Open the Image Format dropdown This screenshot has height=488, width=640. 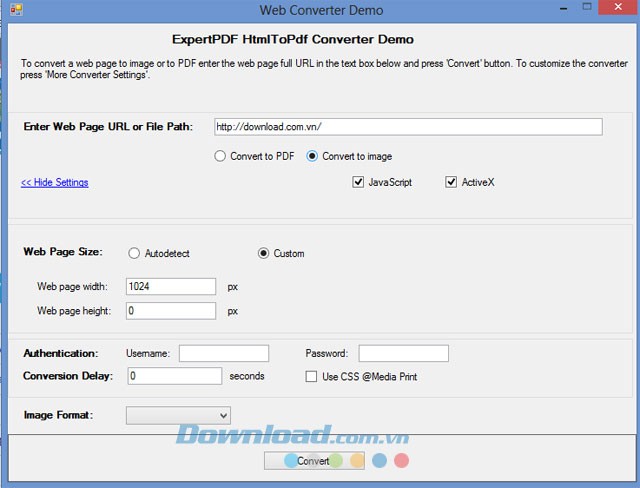[x=178, y=415]
